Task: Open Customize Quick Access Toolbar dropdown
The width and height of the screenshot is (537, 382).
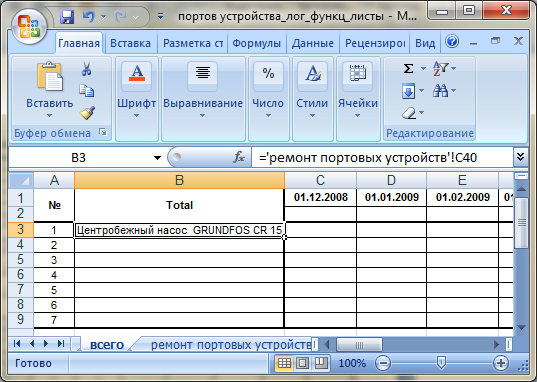Action: pyautogui.click(x=160, y=16)
